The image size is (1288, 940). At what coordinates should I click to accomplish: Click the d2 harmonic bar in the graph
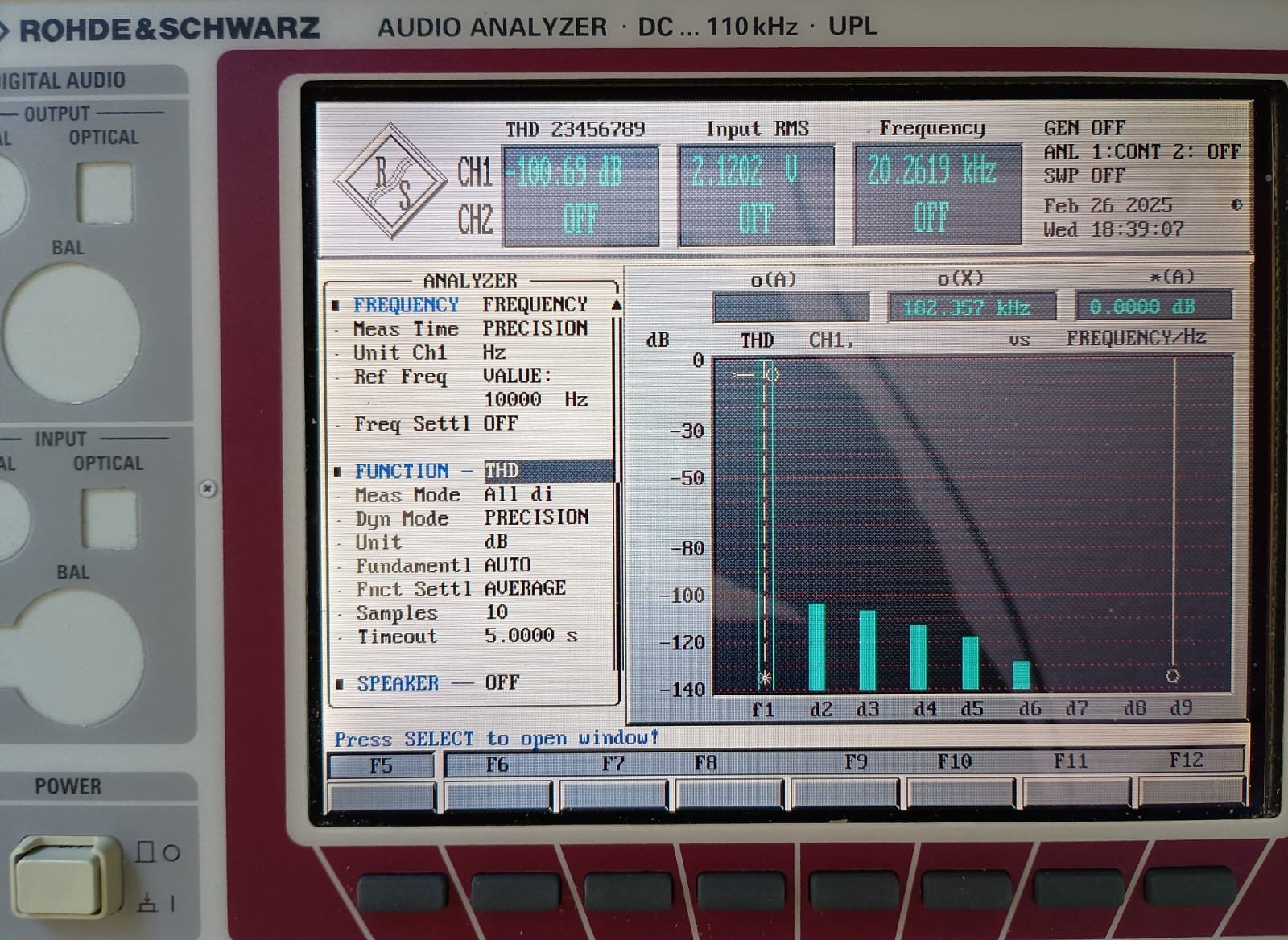point(817,647)
